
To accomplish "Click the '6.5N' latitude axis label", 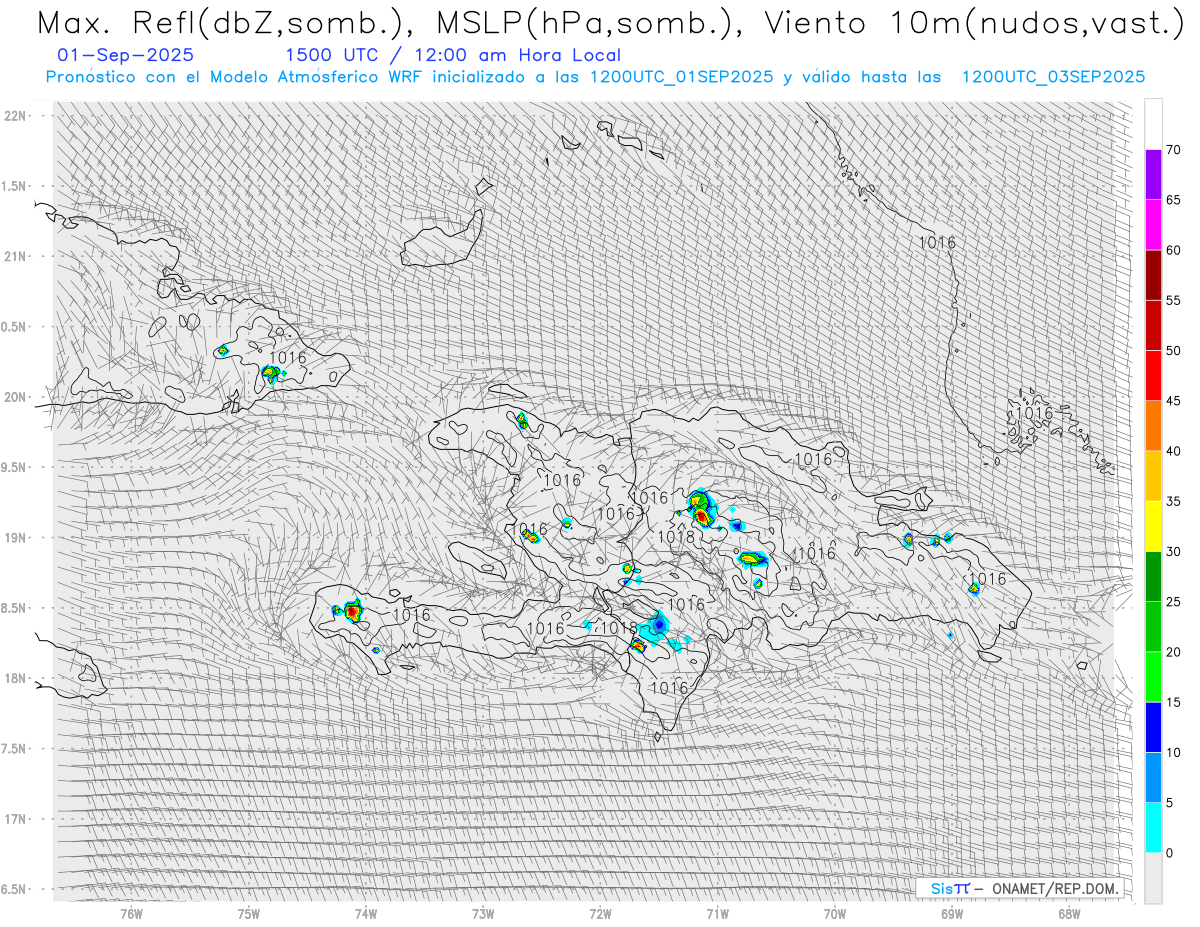I will pos(15,889).
